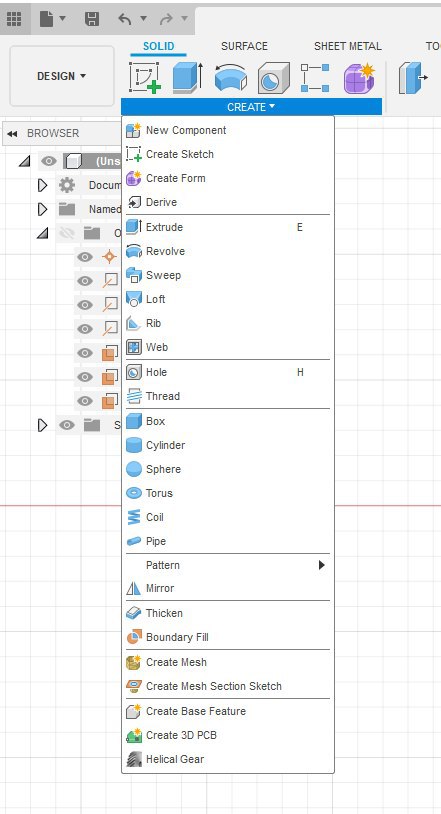
Task: Pick the Thicken command
Action: click(x=228, y=613)
